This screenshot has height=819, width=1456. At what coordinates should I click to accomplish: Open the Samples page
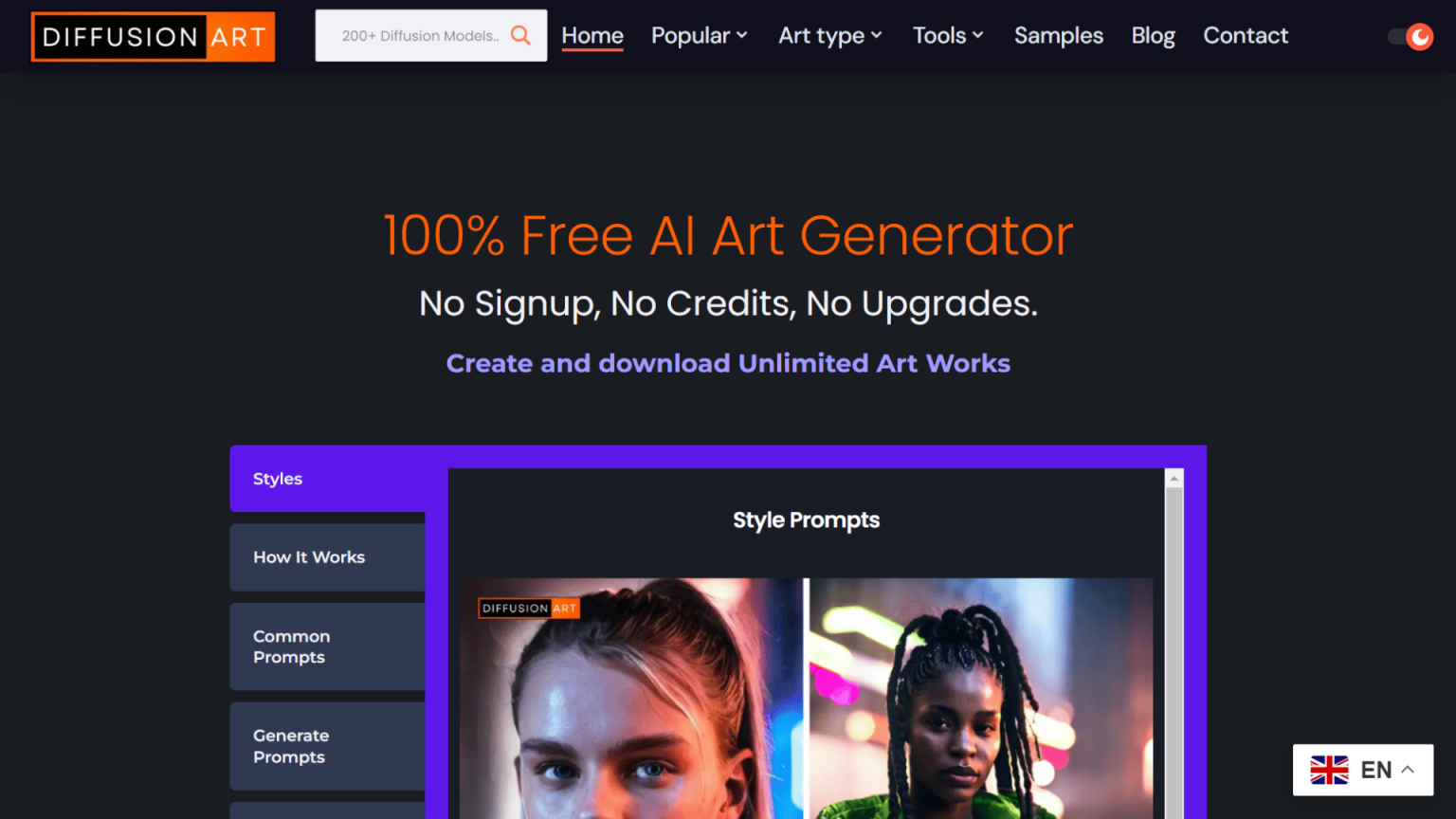(x=1059, y=36)
